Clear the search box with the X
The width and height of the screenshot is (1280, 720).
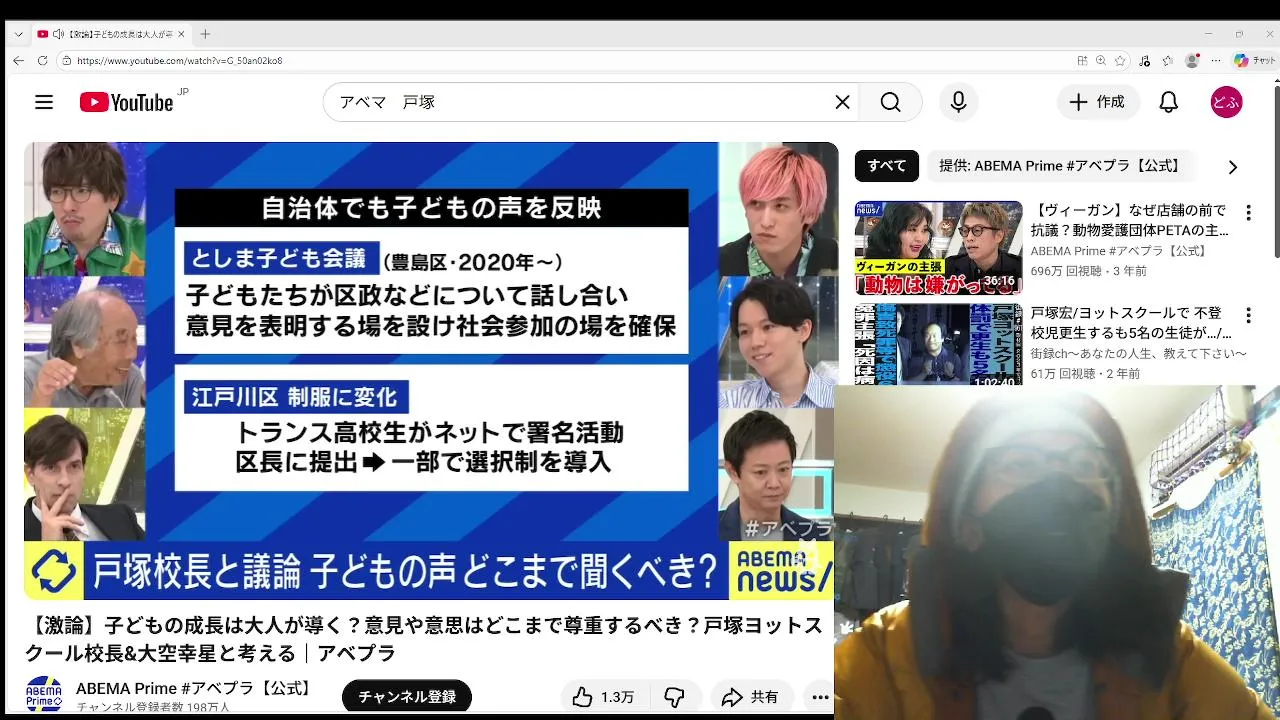click(x=842, y=102)
